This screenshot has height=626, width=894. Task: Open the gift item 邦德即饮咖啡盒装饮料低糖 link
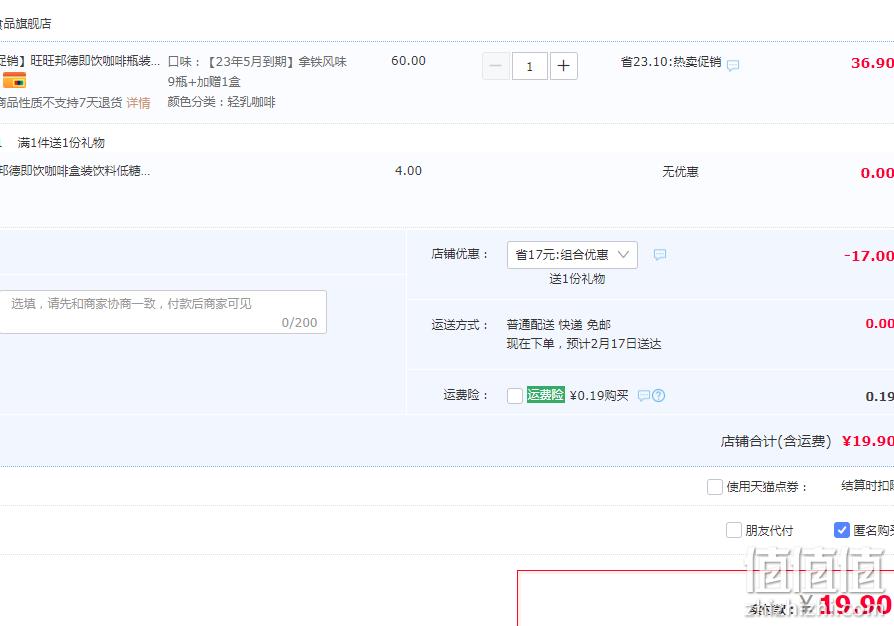pyautogui.click(x=75, y=171)
